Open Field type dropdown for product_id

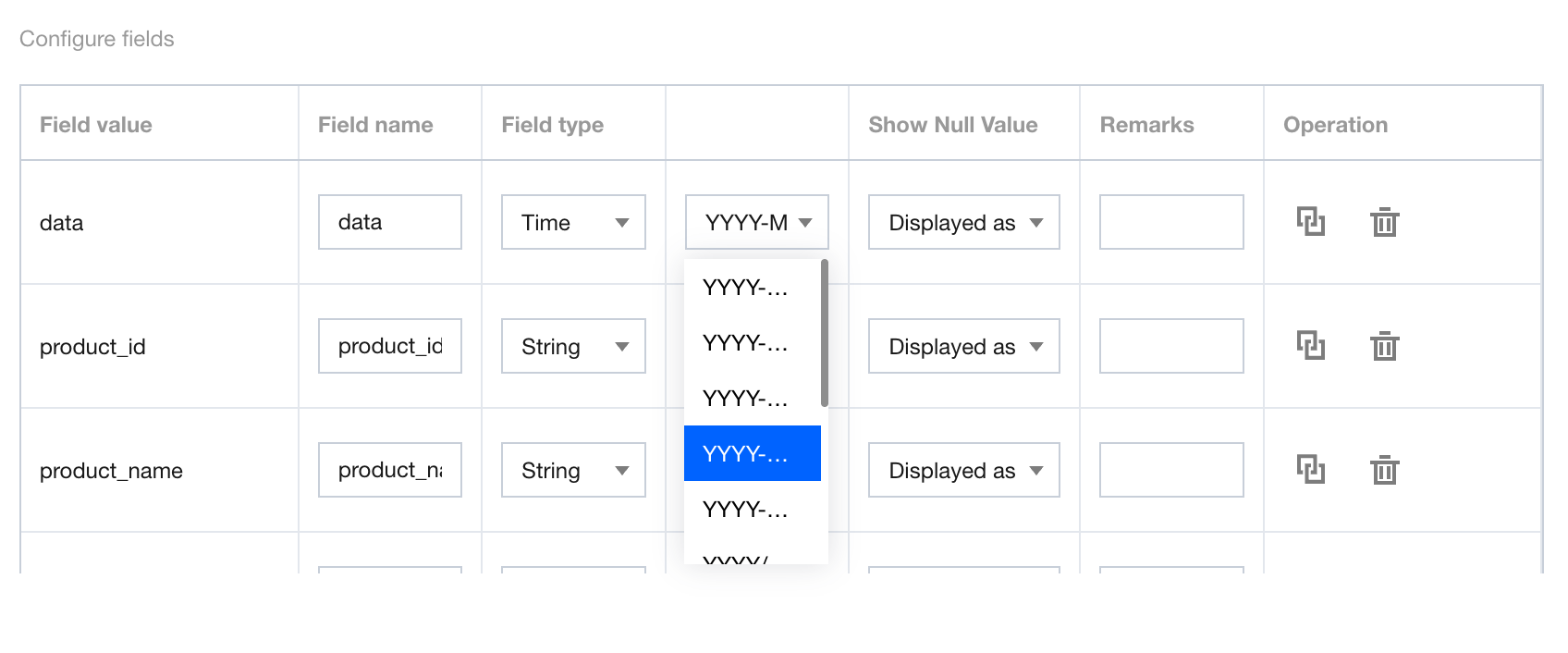[573, 346]
